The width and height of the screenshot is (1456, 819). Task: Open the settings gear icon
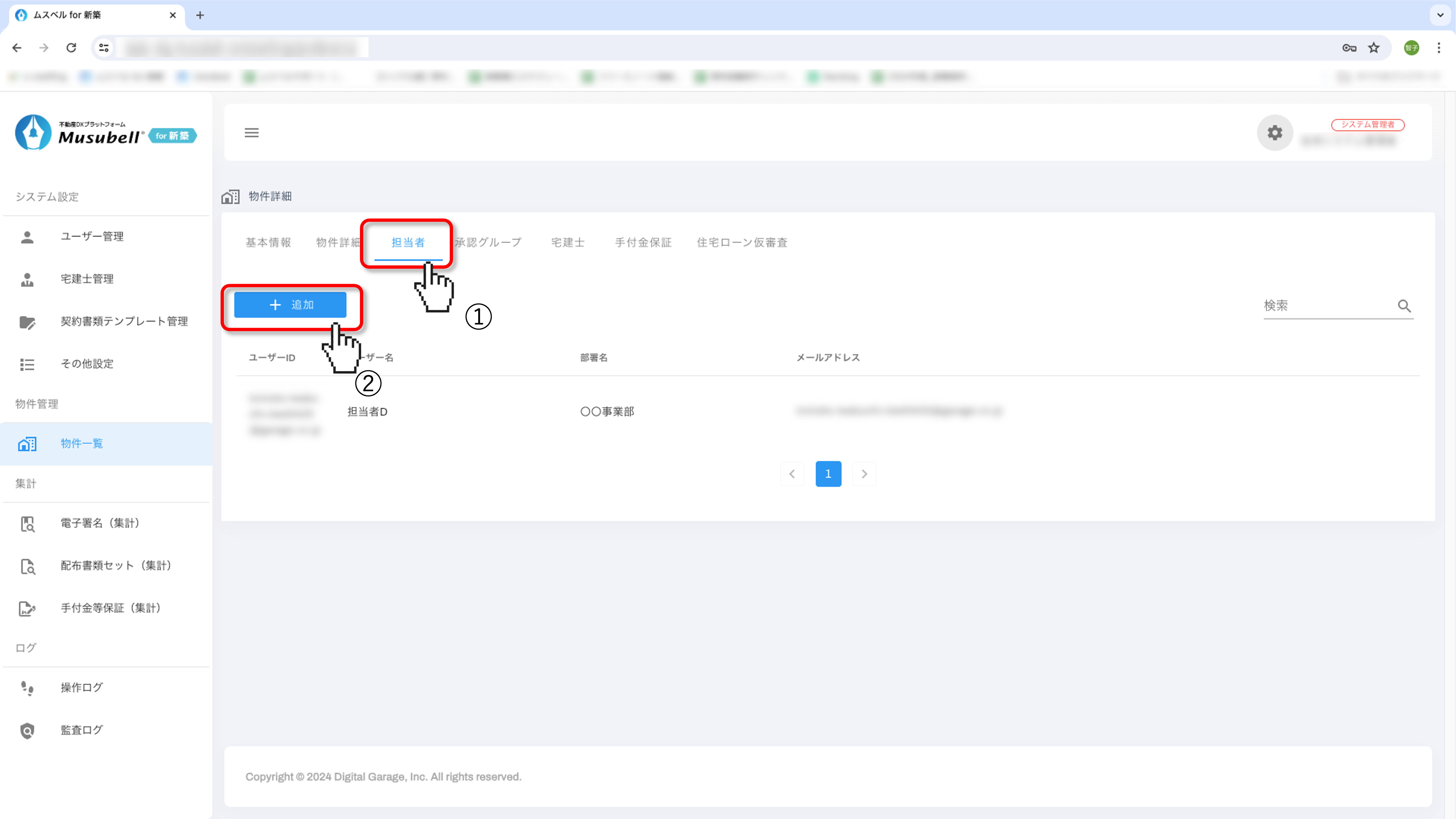[x=1275, y=132]
